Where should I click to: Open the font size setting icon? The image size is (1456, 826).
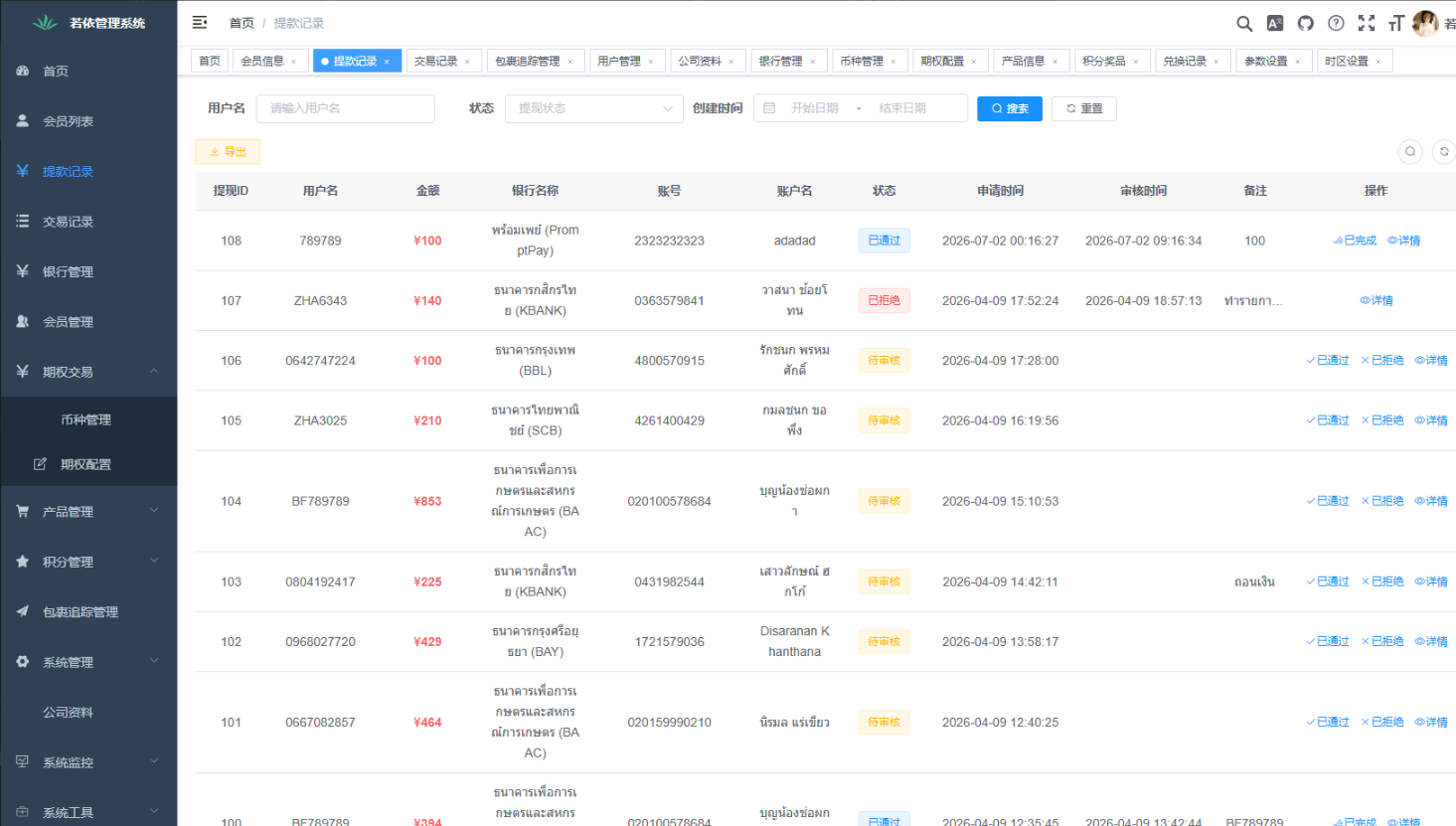(1396, 23)
